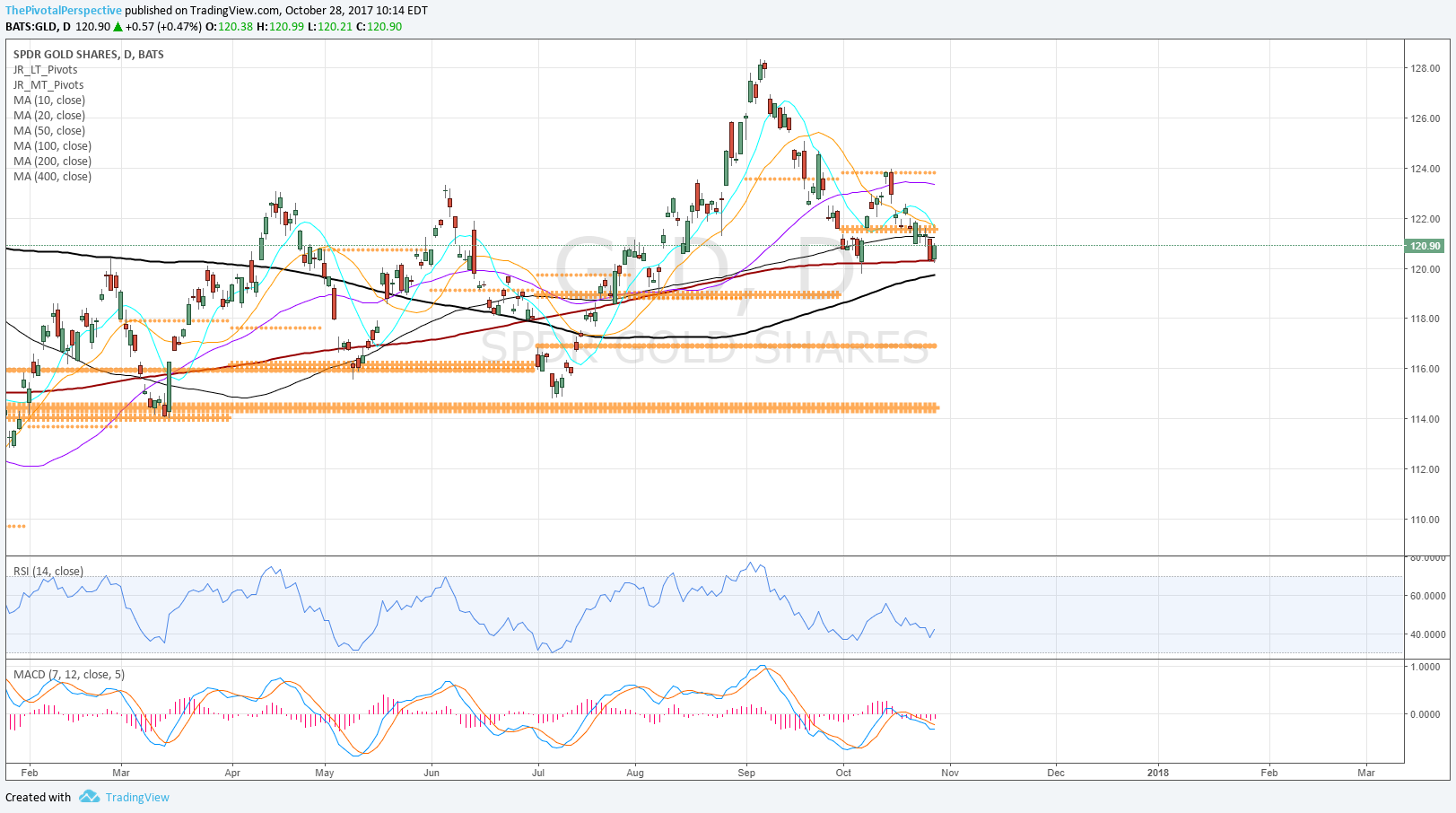This screenshot has height=813, width=1456.
Task: Click the 112.00 price axis label
Action: (x=1425, y=469)
